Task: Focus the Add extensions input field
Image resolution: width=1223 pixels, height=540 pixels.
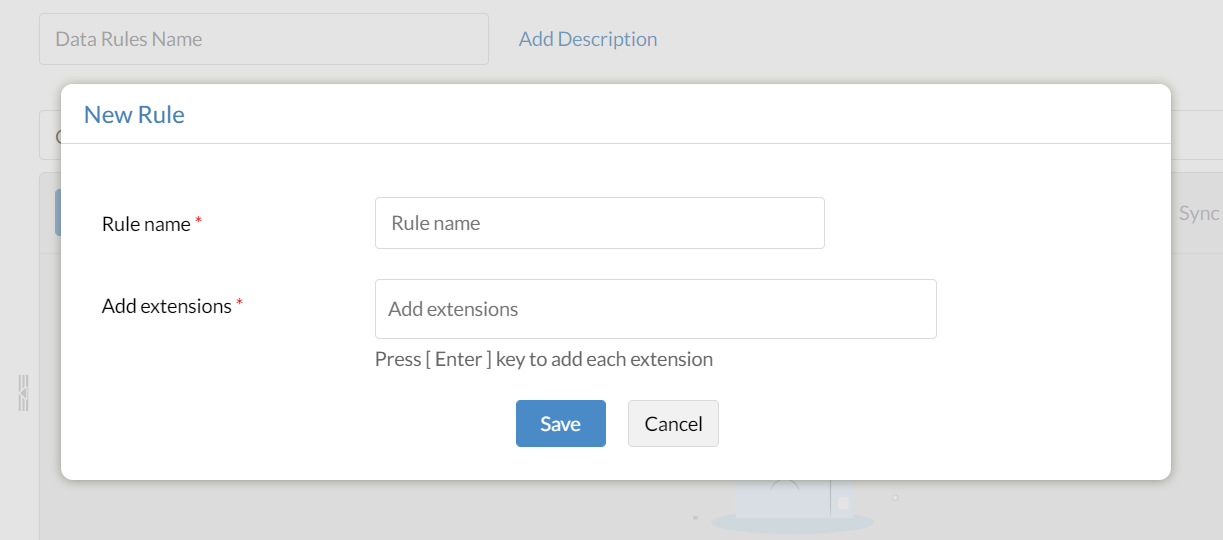Action: pyautogui.click(x=655, y=309)
